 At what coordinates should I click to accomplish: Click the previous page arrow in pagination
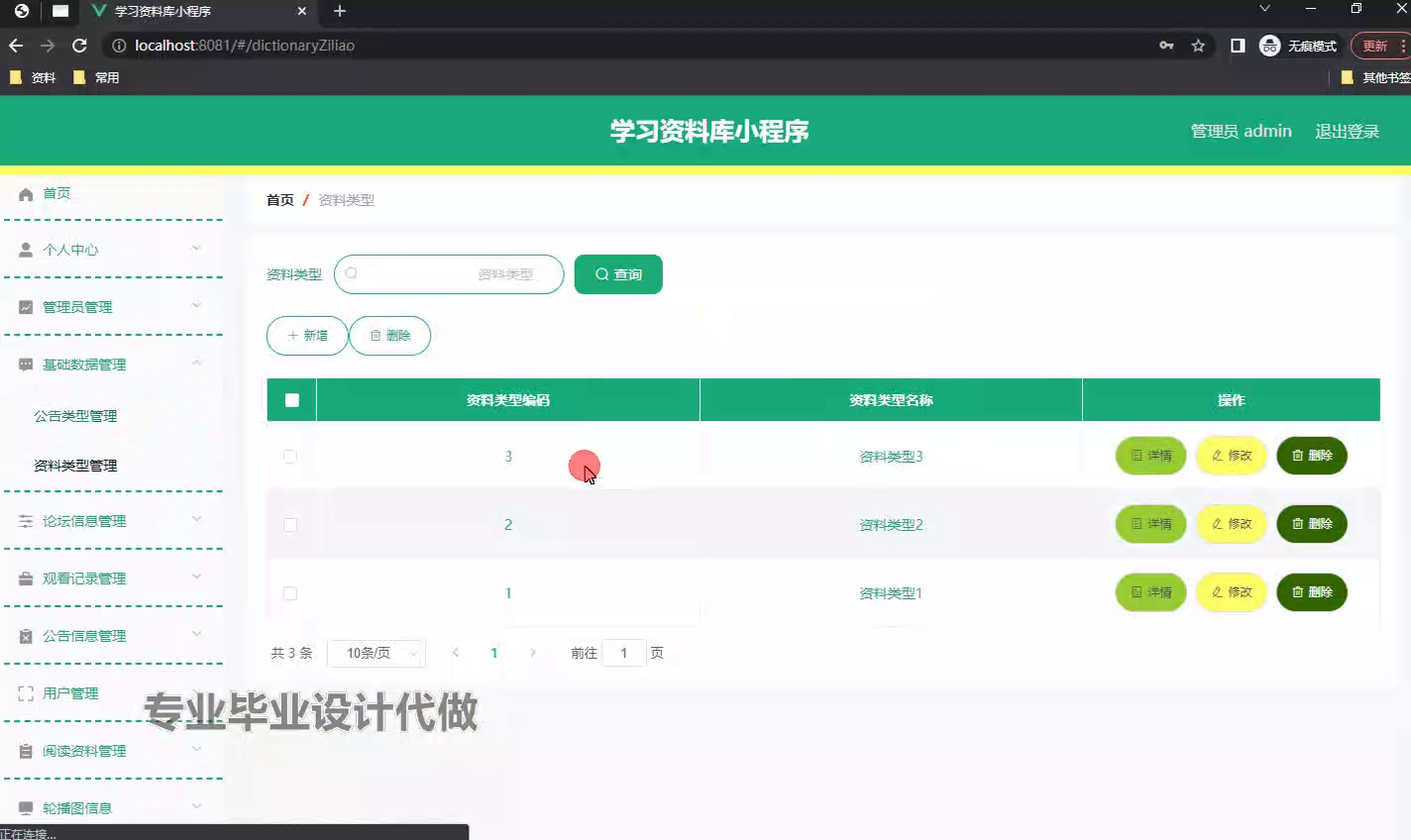[x=456, y=653]
